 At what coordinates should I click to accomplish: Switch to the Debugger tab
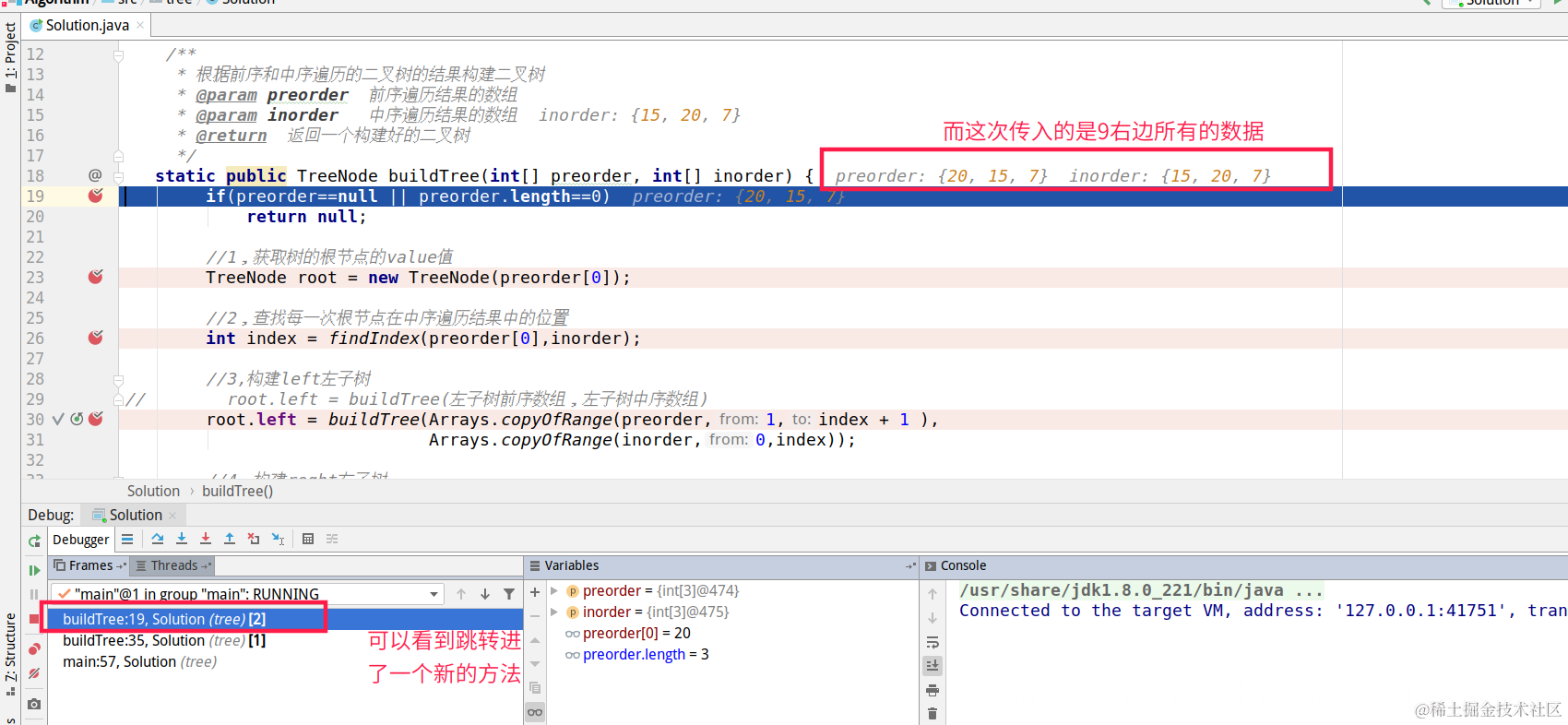pos(80,540)
